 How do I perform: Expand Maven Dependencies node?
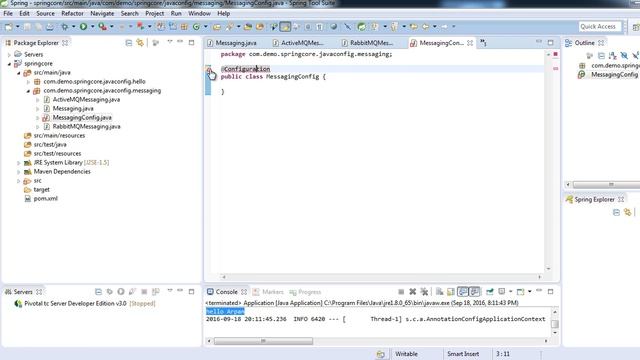coord(18,171)
